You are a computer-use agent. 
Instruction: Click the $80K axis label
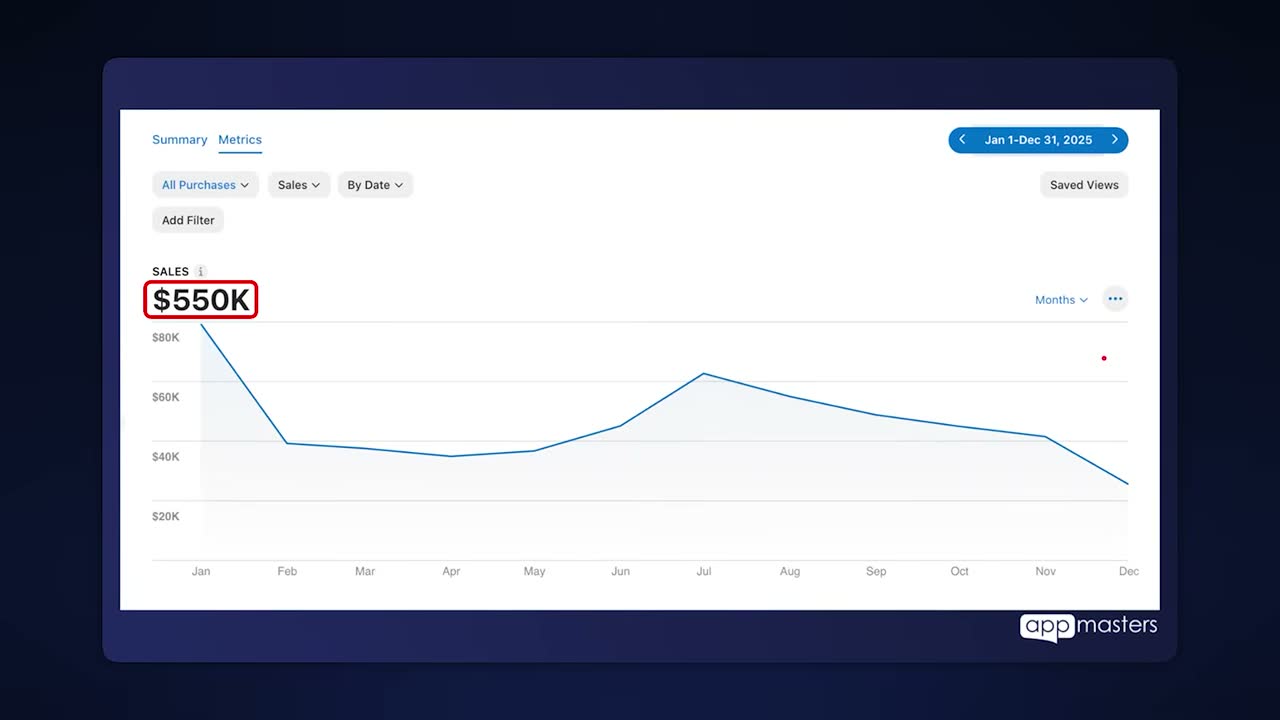click(x=166, y=338)
